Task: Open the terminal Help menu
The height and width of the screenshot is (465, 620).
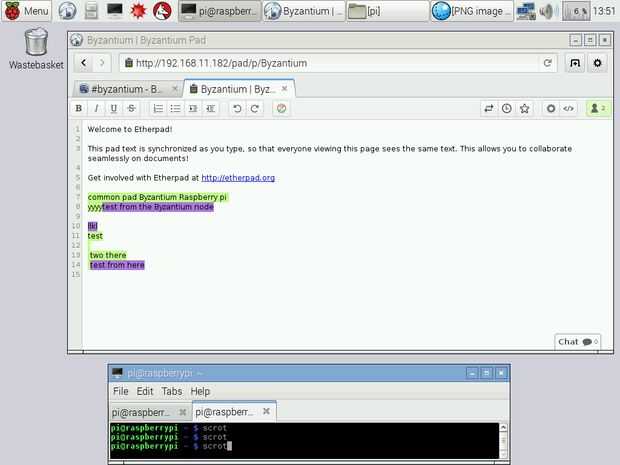Action: 200,391
